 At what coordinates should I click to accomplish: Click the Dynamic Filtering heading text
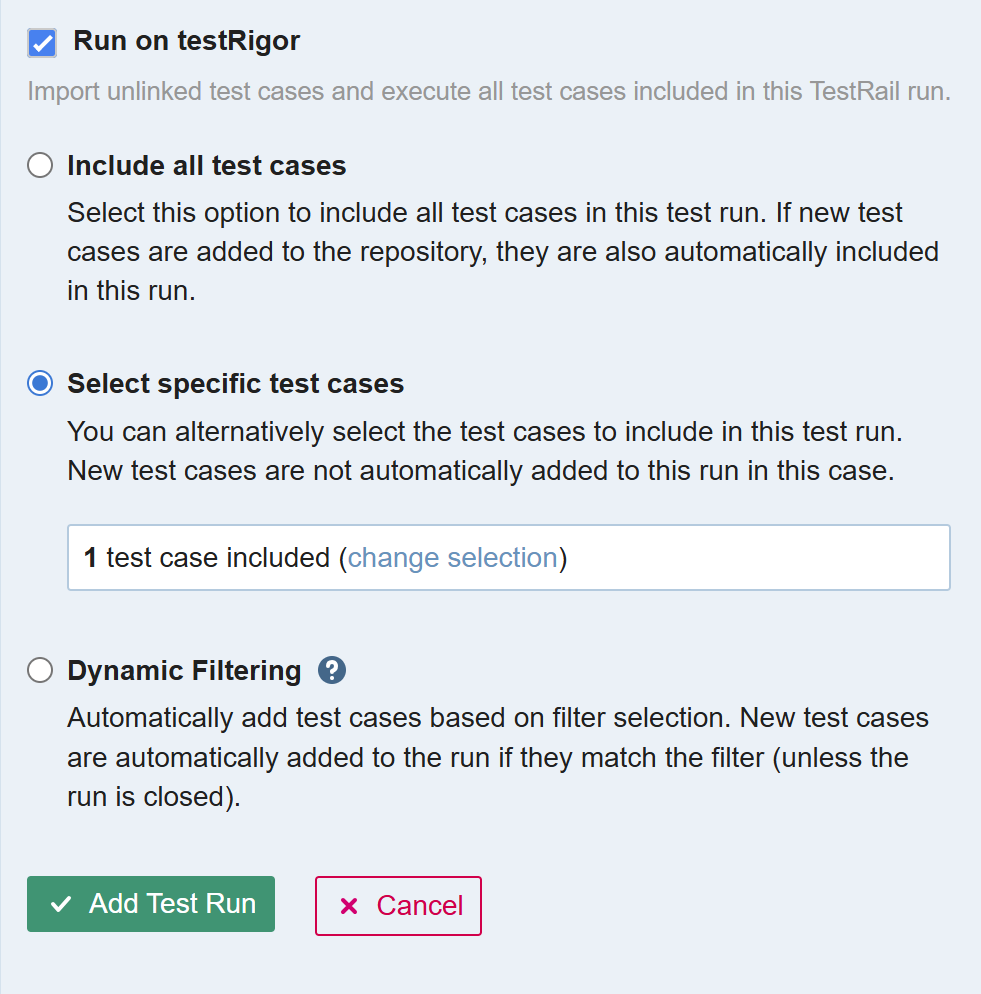tap(184, 670)
